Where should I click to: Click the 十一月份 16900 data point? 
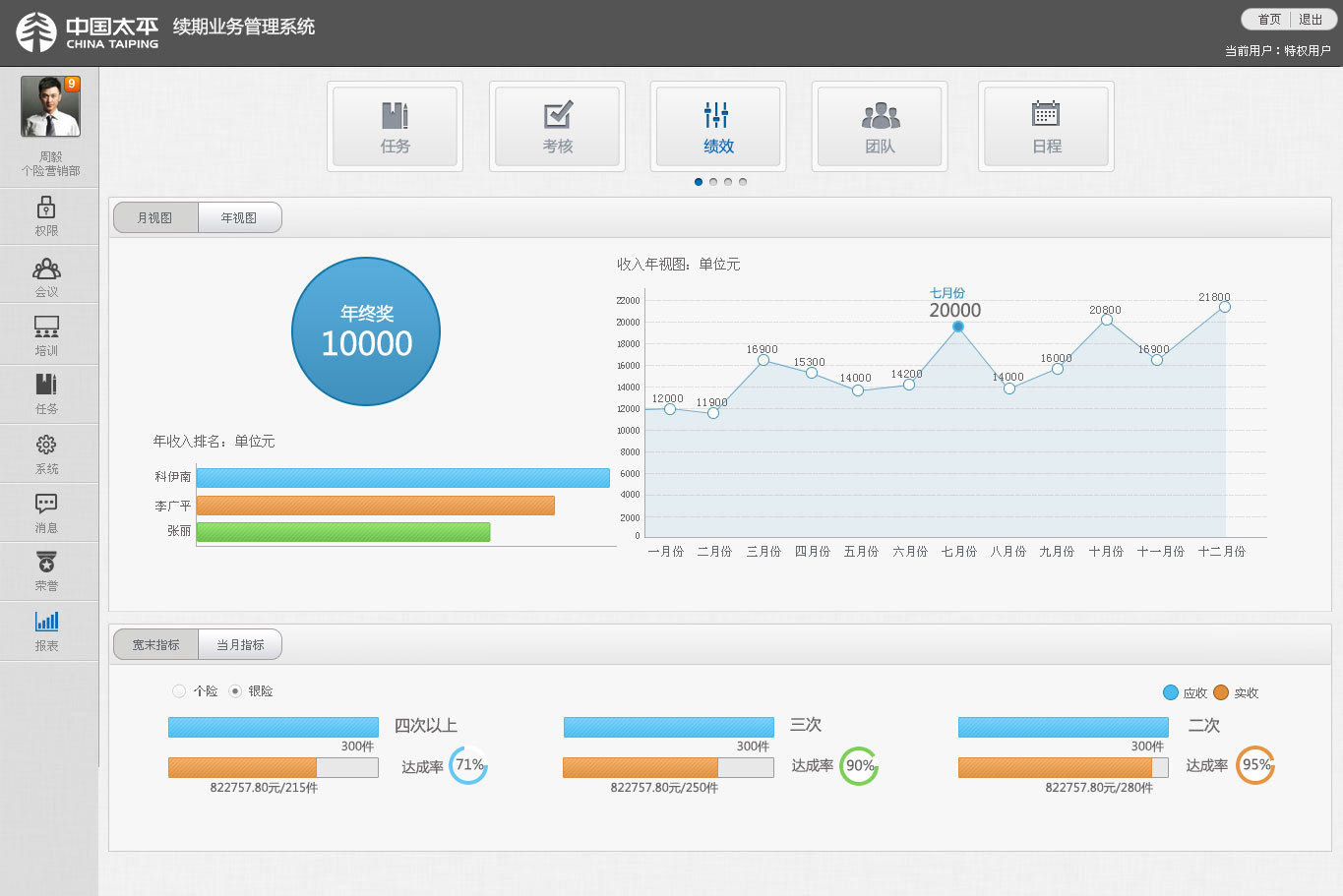[x=1157, y=360]
